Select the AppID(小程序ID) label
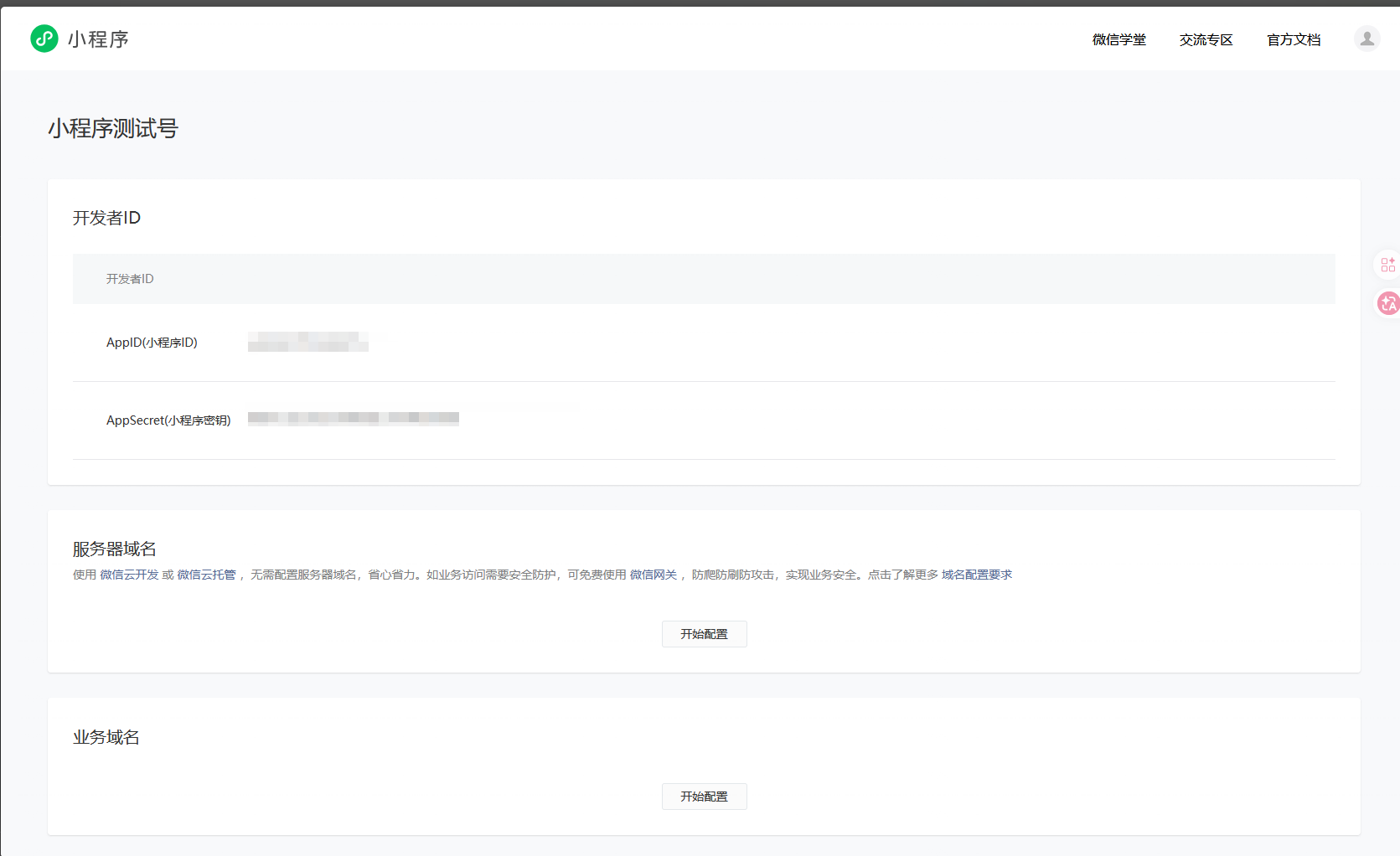Image resolution: width=1400 pixels, height=856 pixels. click(152, 343)
